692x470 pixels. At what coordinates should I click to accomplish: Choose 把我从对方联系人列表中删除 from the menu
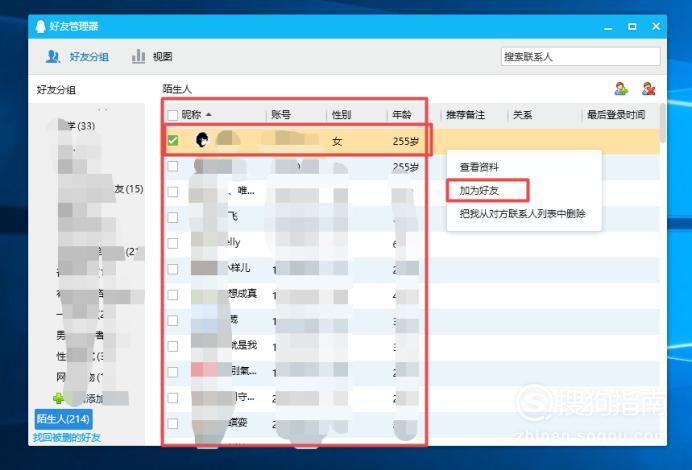[x=523, y=214]
